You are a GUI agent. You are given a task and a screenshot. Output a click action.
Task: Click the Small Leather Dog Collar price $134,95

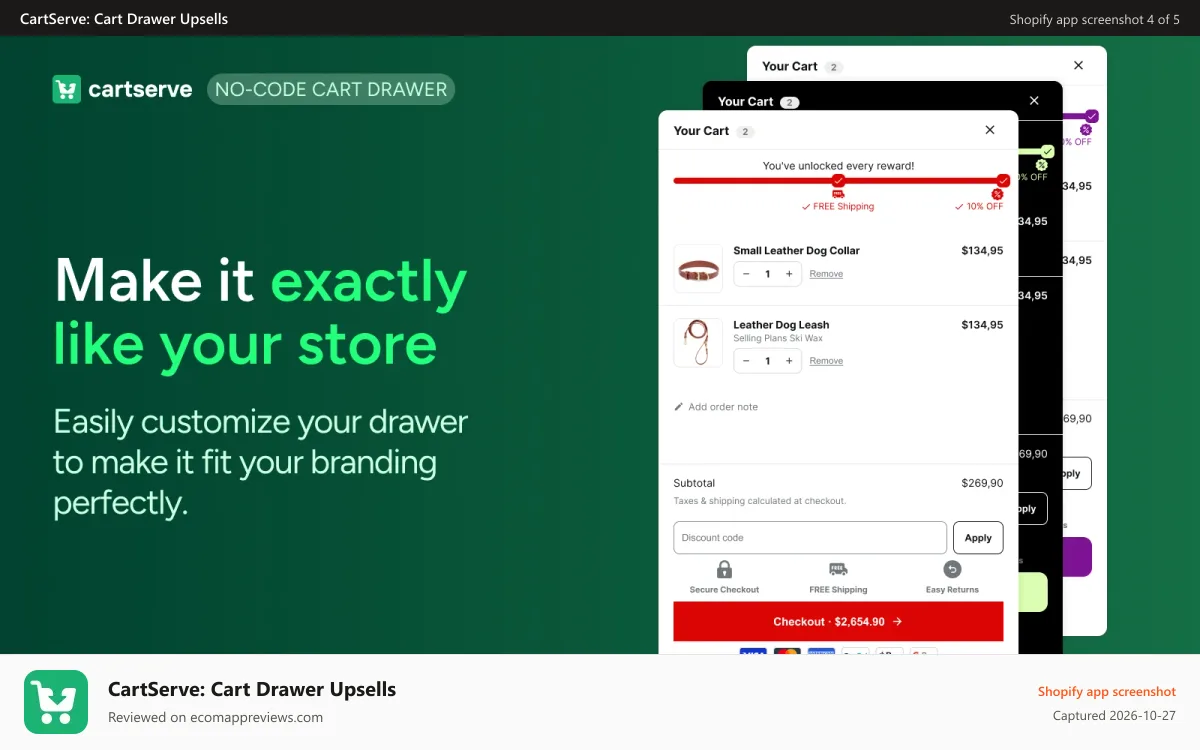tap(982, 251)
